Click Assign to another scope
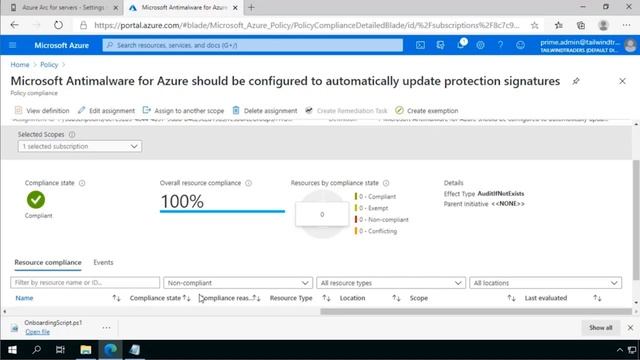640x360 pixels. [183, 111]
